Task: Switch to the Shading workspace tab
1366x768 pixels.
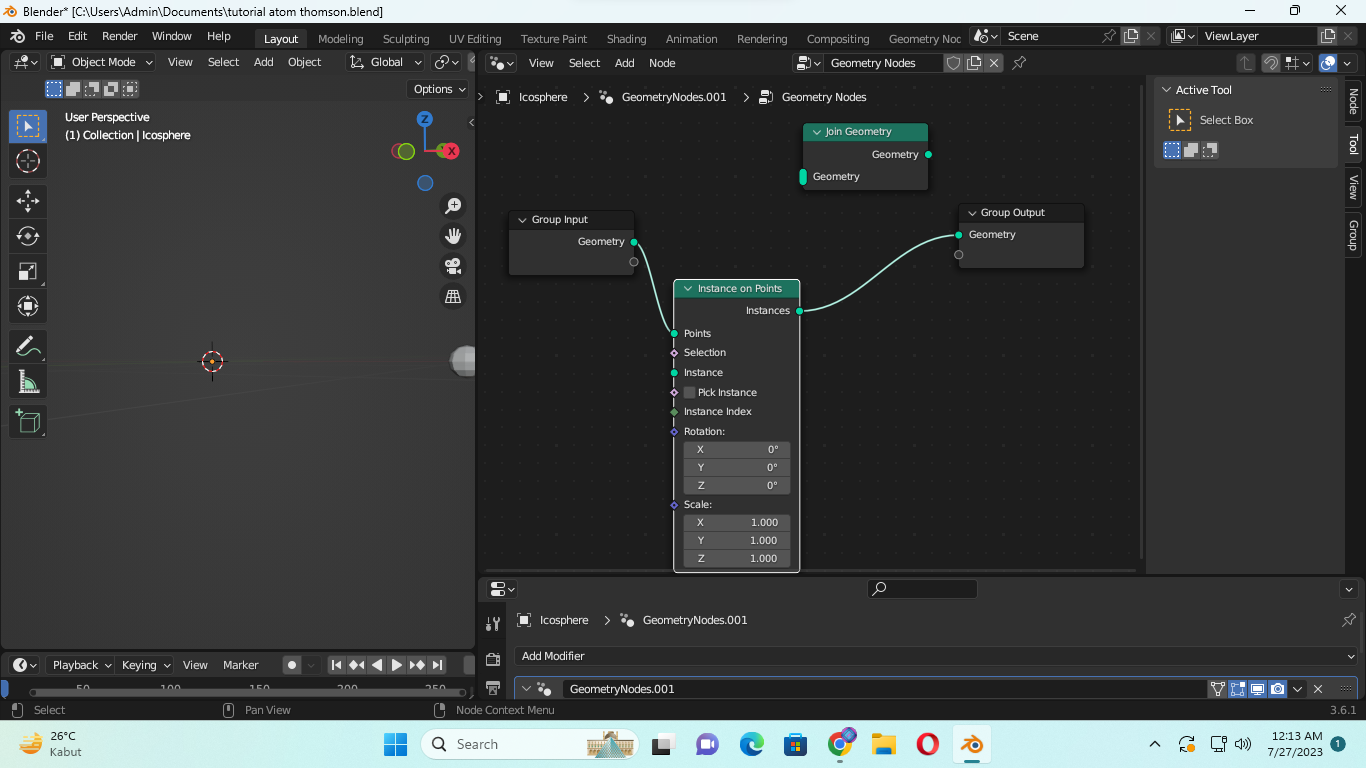Action: [626, 39]
